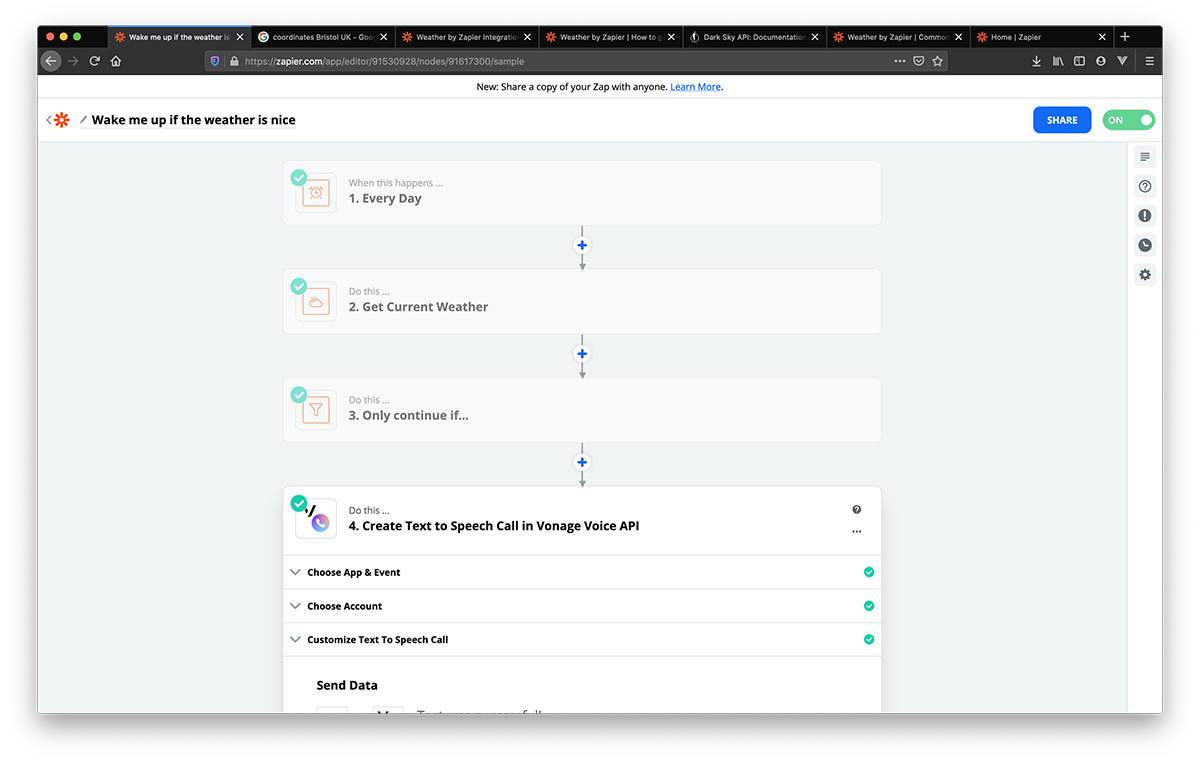The width and height of the screenshot is (1200, 763).
Task: Collapse the Customize Text To Speech Call section
Action: (x=582, y=640)
